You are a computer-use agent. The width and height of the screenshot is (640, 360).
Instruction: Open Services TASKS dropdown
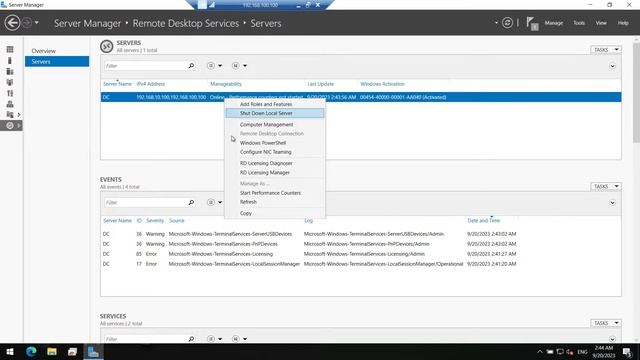click(606, 323)
